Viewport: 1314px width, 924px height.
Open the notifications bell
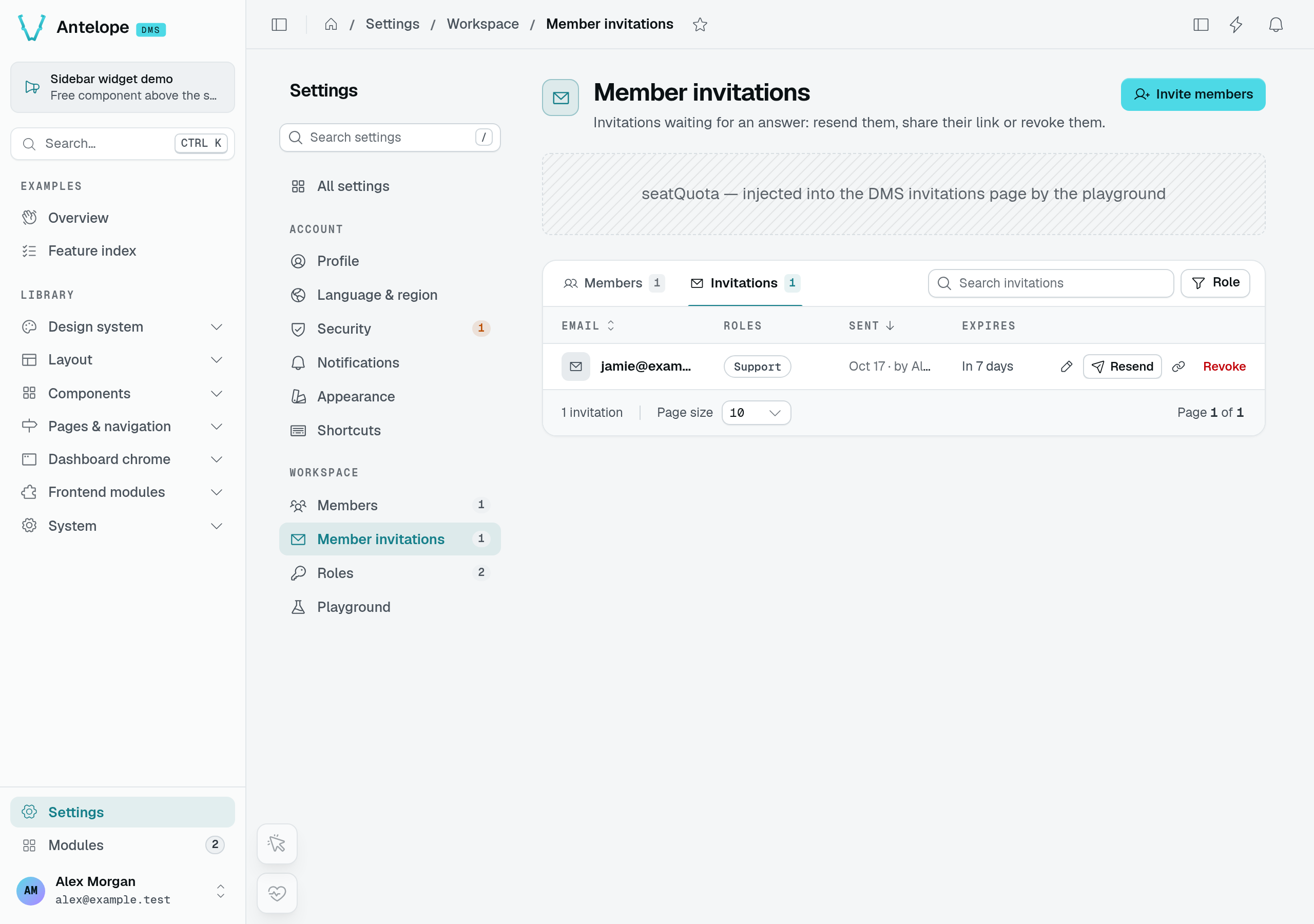1276,25
